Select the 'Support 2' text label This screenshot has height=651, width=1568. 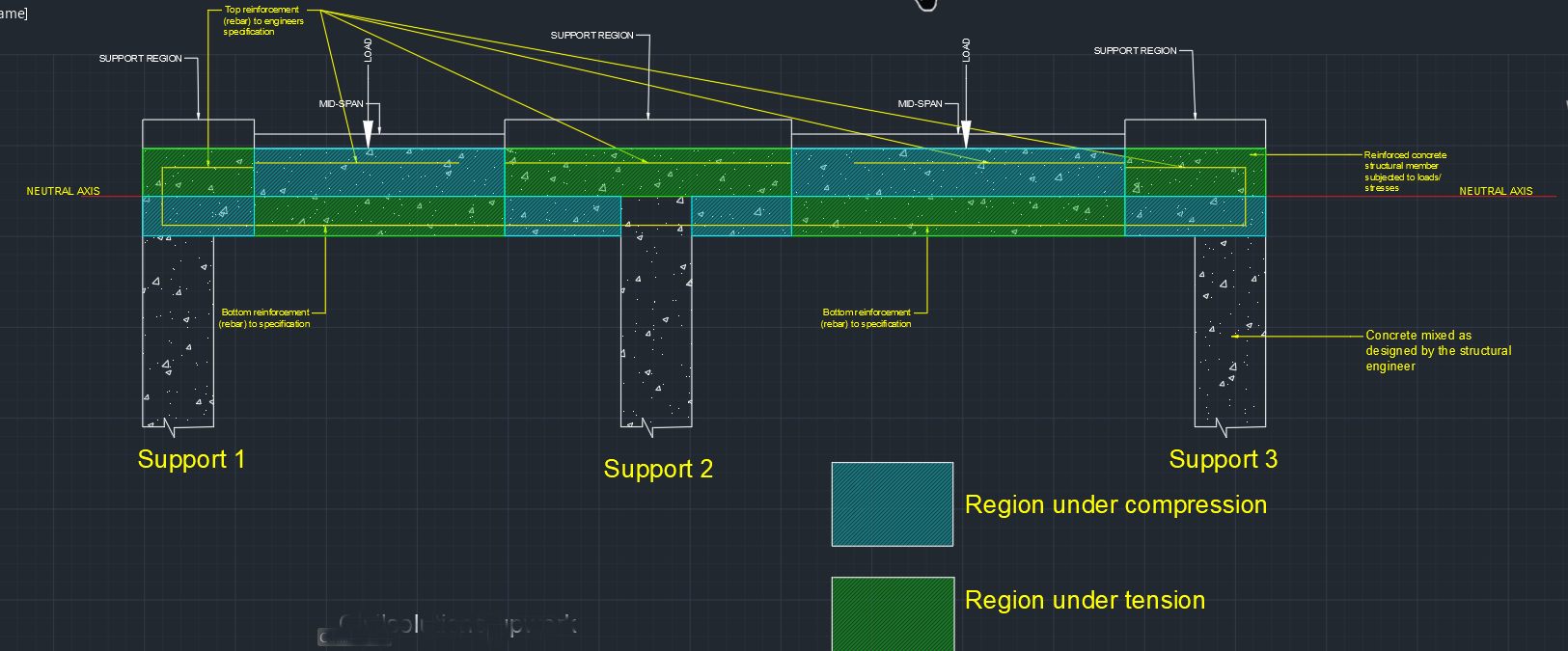pyautogui.click(x=658, y=469)
